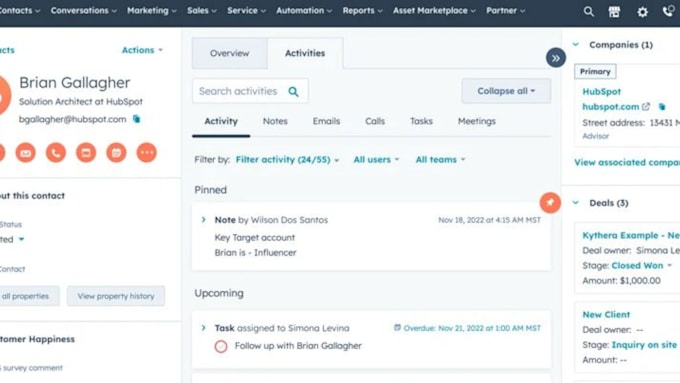The width and height of the screenshot is (680, 383).
Task: Click the orange phone call icon
Action: 56,153
